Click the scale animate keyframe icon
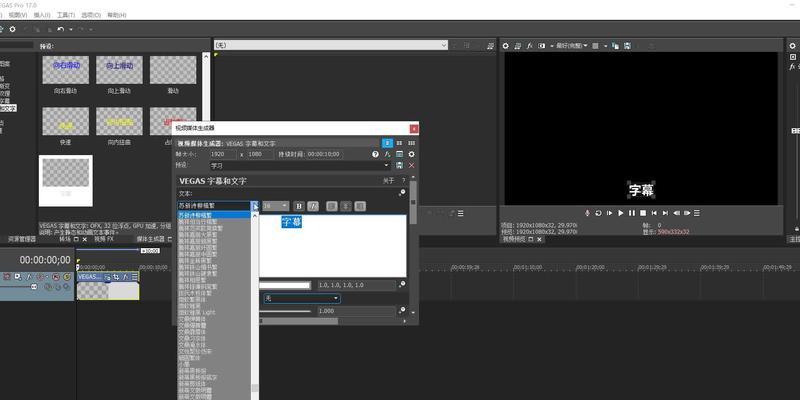 coord(402,310)
